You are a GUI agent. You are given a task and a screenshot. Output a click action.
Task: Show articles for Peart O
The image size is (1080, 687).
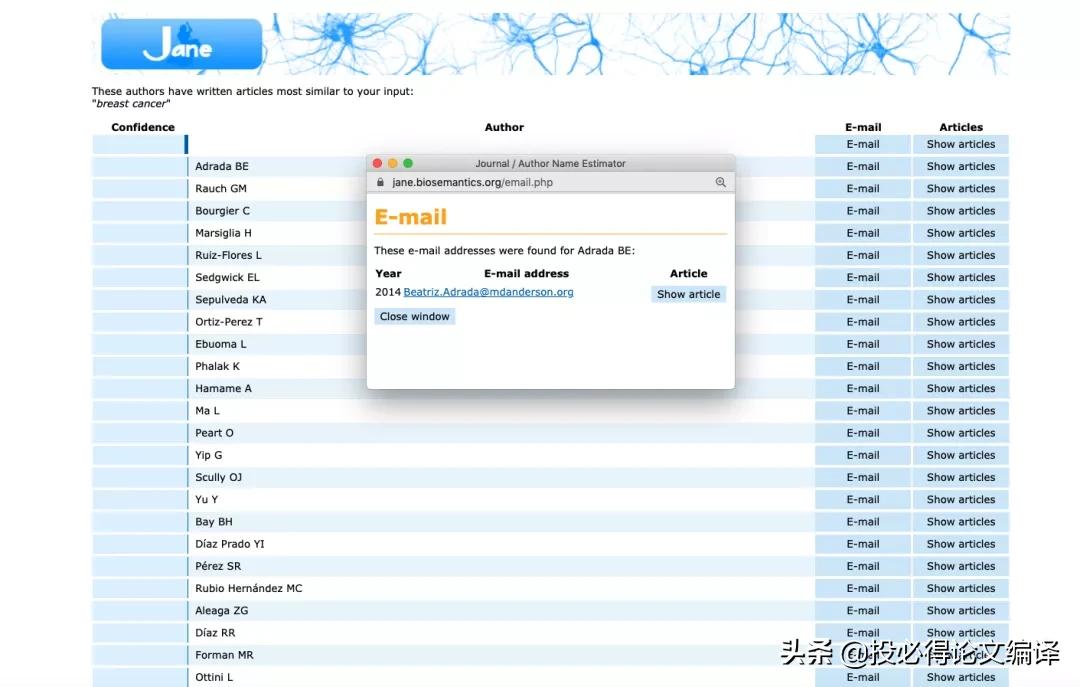click(x=961, y=433)
